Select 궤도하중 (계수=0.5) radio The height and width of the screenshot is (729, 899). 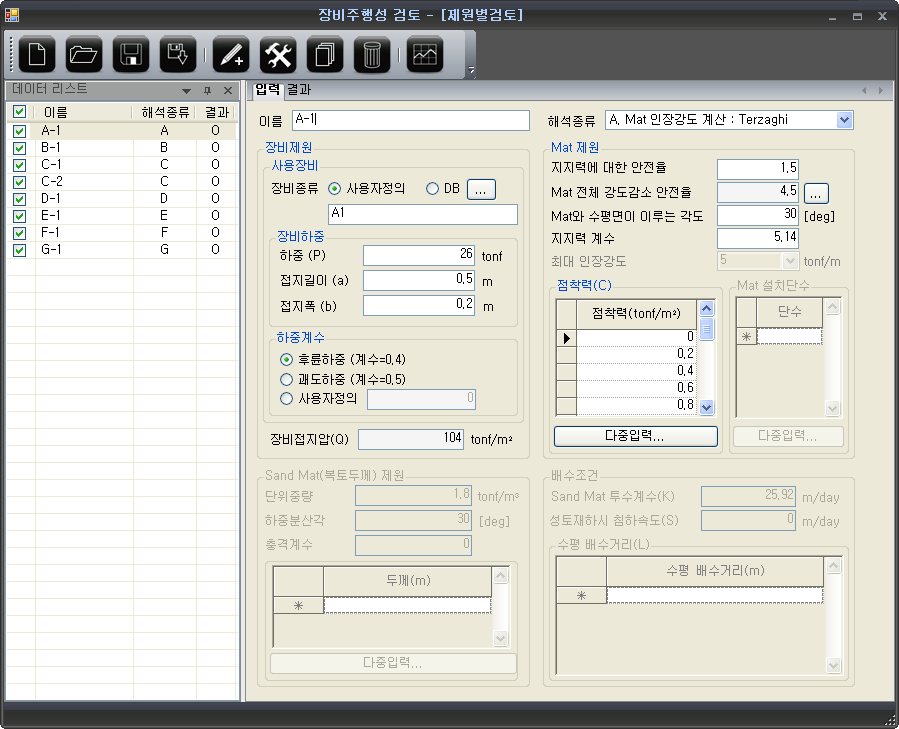tap(286, 379)
